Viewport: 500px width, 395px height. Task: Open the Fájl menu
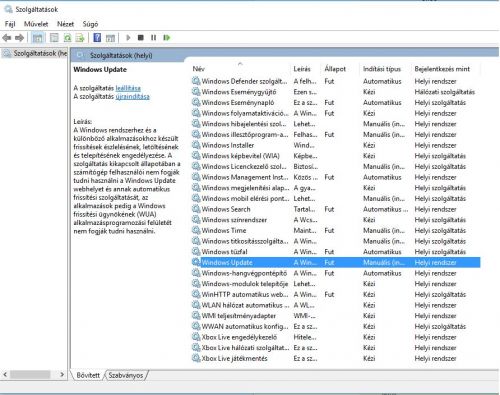10,24
